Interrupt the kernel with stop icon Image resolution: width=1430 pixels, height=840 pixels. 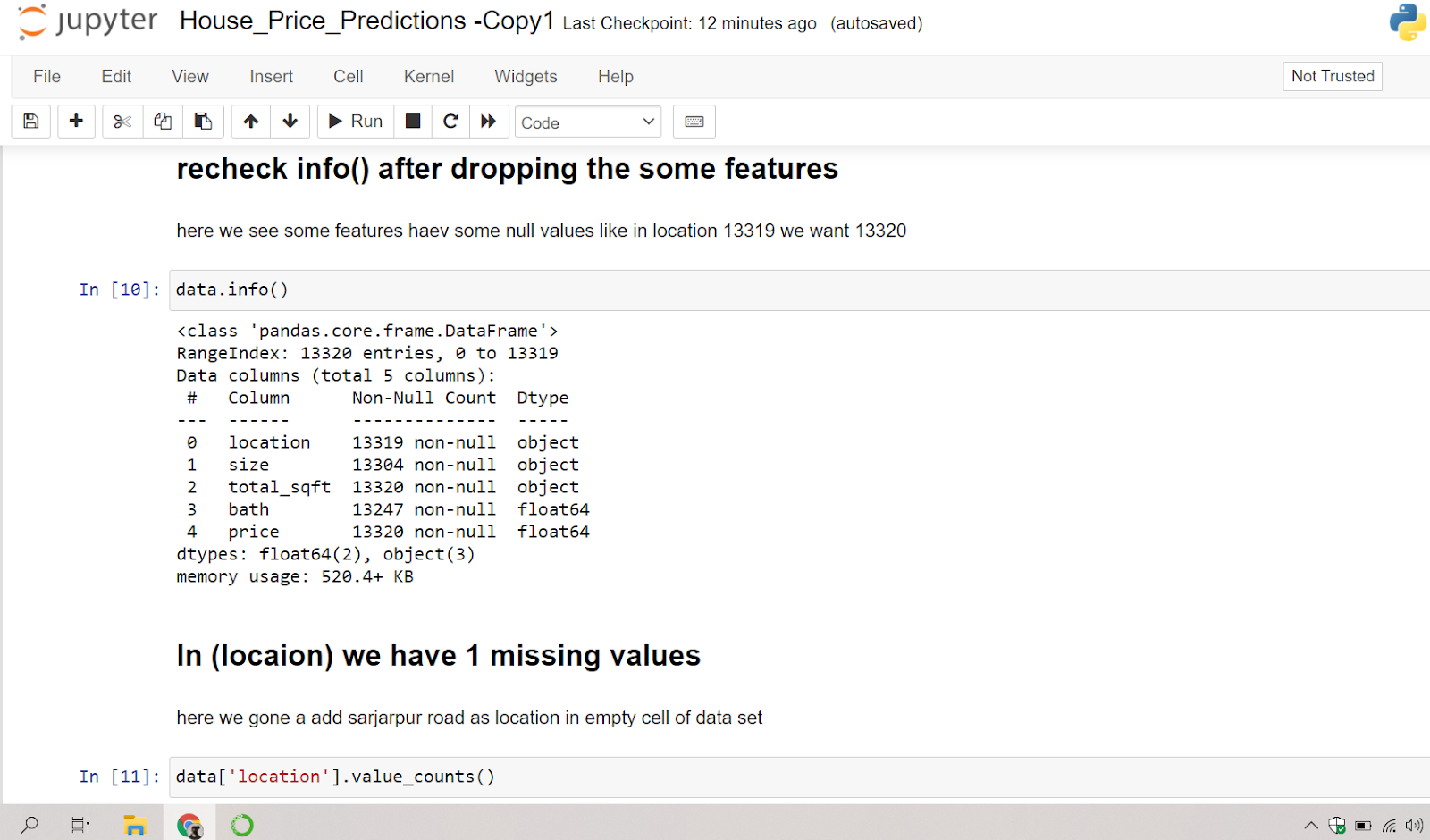(413, 122)
